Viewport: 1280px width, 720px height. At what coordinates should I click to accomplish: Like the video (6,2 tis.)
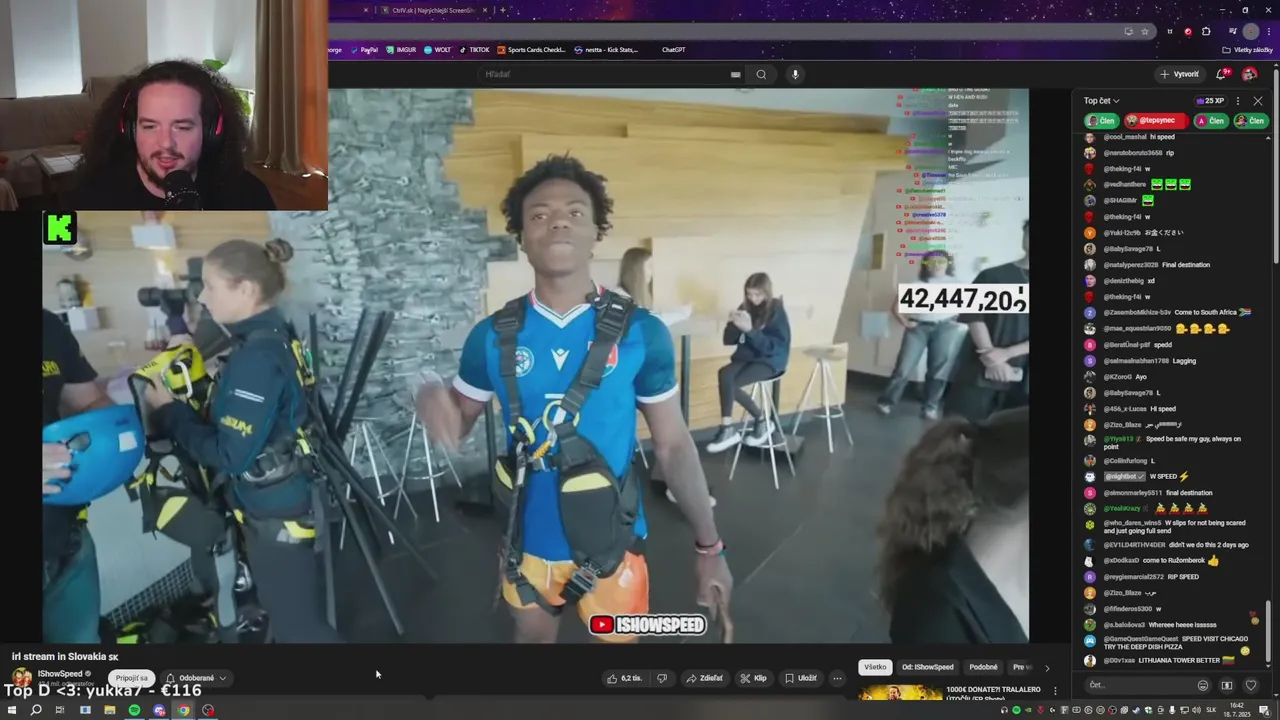(x=625, y=678)
